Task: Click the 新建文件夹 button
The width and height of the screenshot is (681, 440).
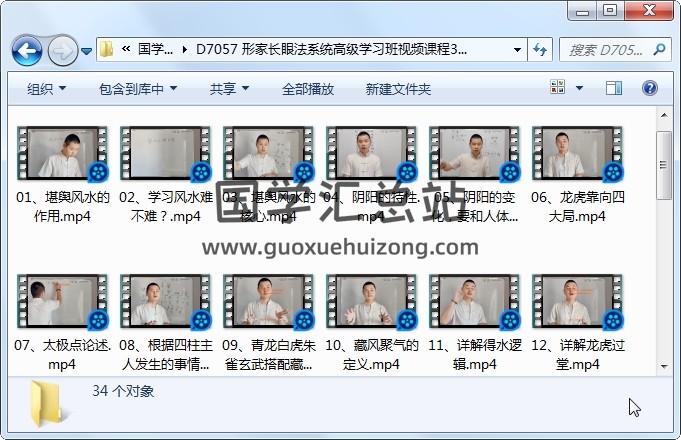Action: [398, 89]
